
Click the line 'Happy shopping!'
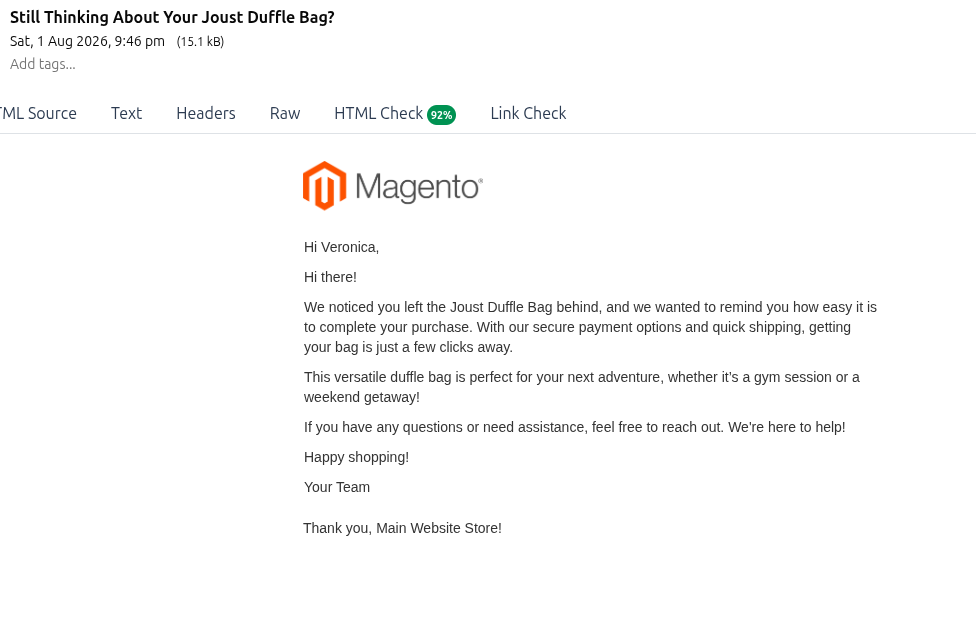tap(356, 457)
